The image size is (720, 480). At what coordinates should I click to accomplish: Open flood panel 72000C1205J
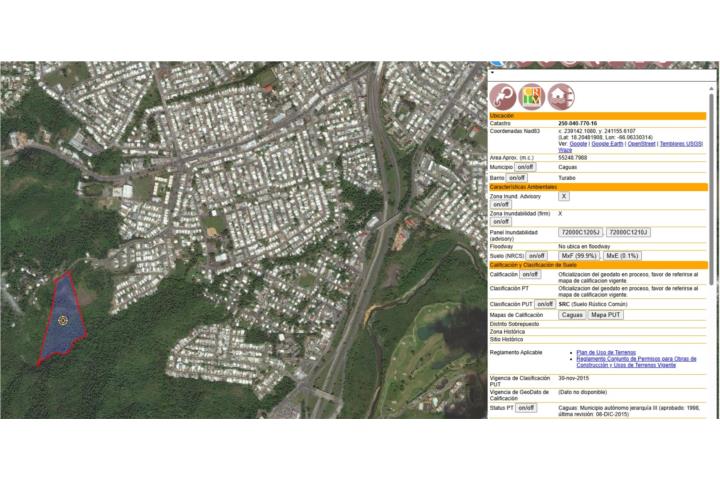click(x=580, y=232)
